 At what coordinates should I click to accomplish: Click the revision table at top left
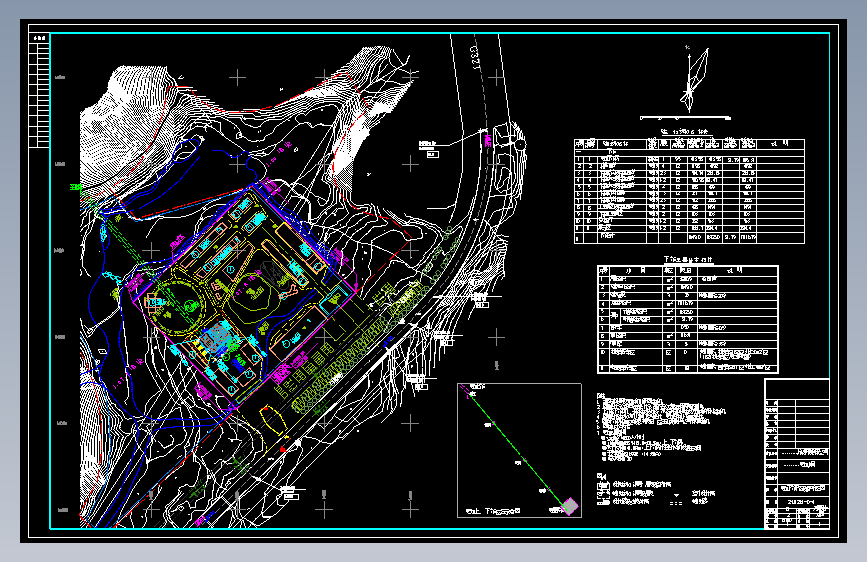tap(39, 91)
